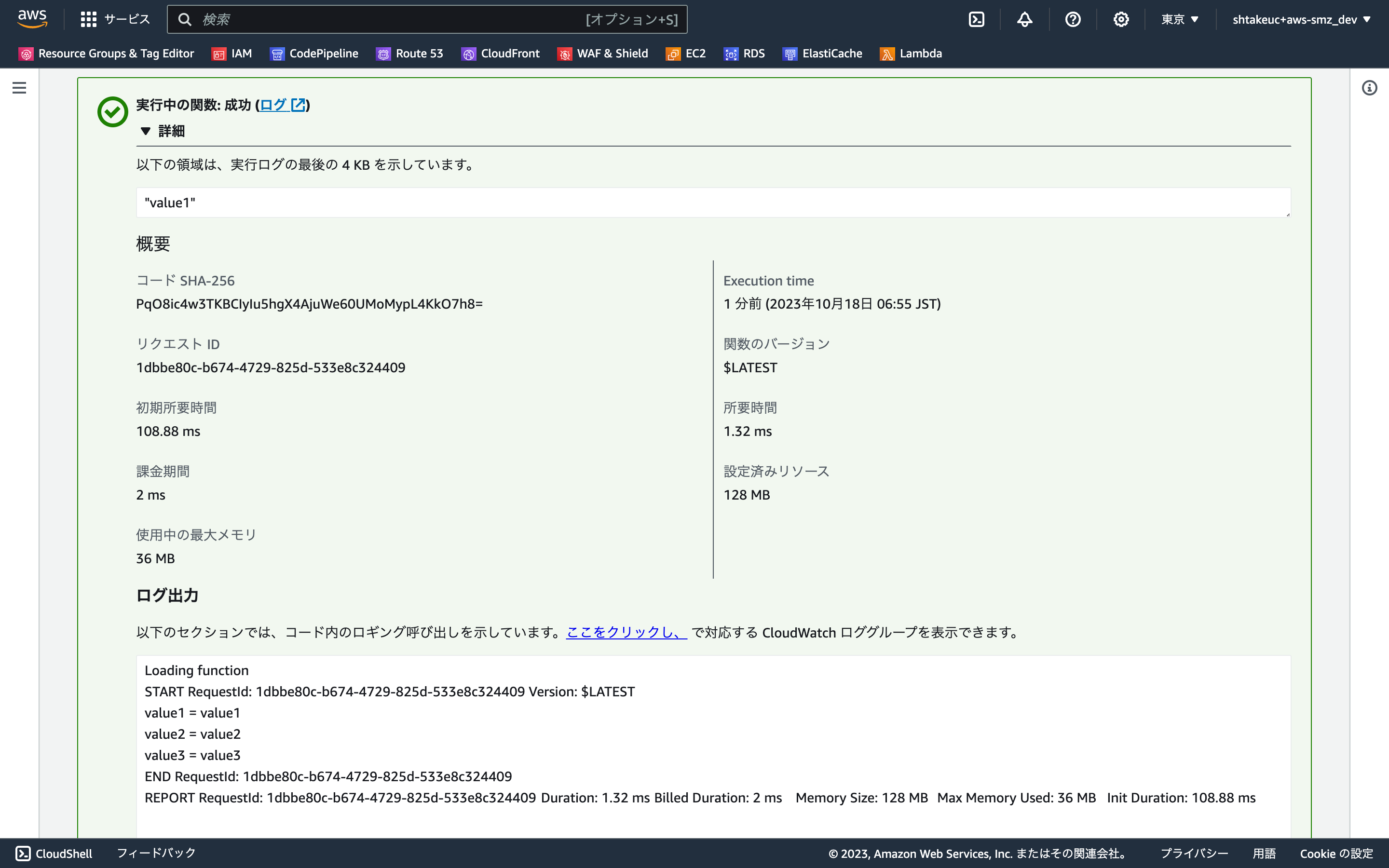
Task: Select the 108.88 ms init duration value
Action: [x=168, y=432]
